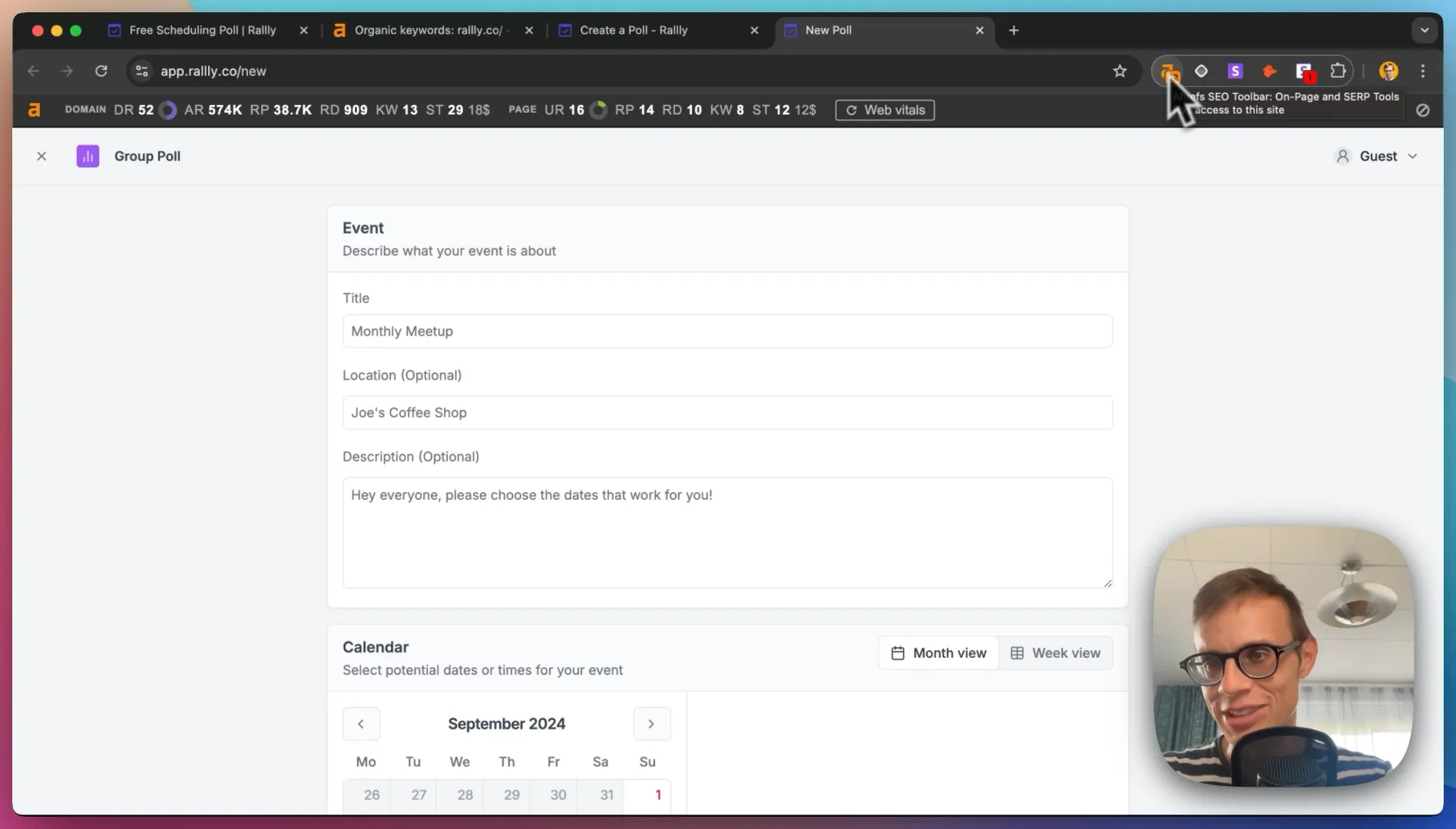Go to next month in calendar
1456x829 pixels.
coord(651,724)
